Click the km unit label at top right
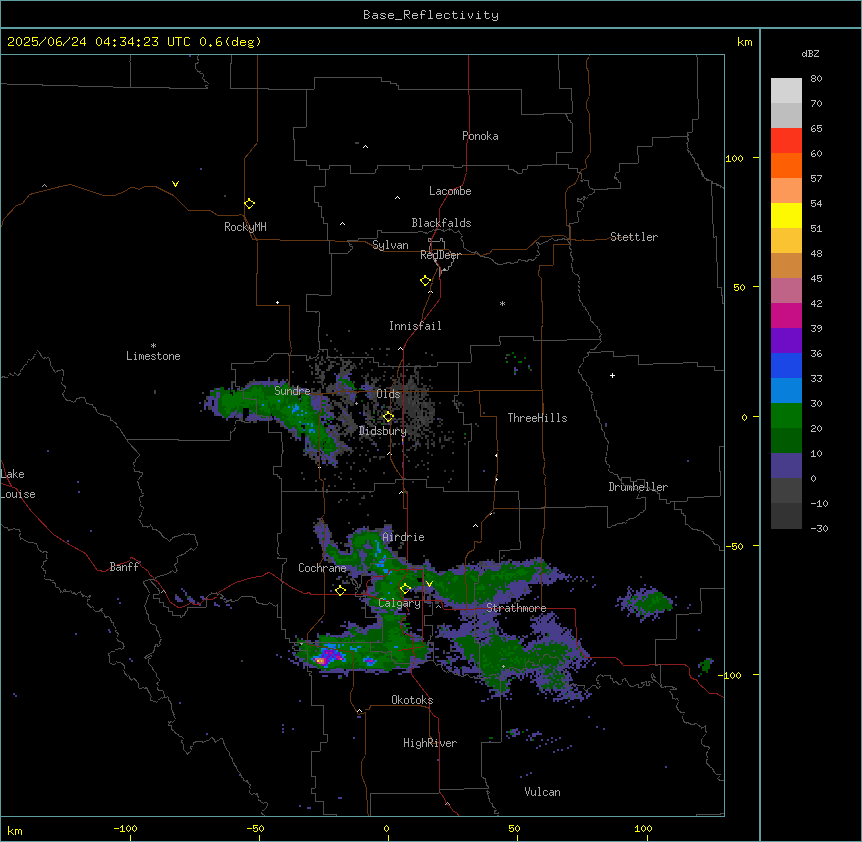 [744, 42]
